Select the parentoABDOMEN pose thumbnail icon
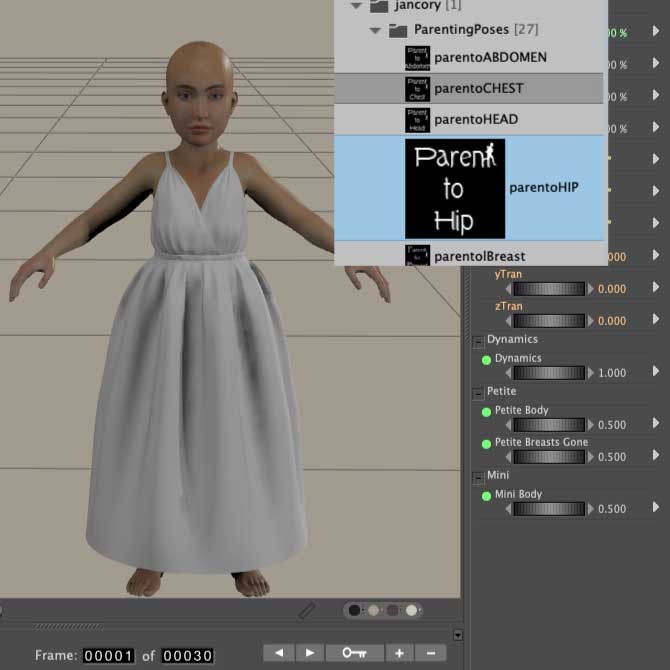Viewport: 670px width, 670px height. [418, 58]
